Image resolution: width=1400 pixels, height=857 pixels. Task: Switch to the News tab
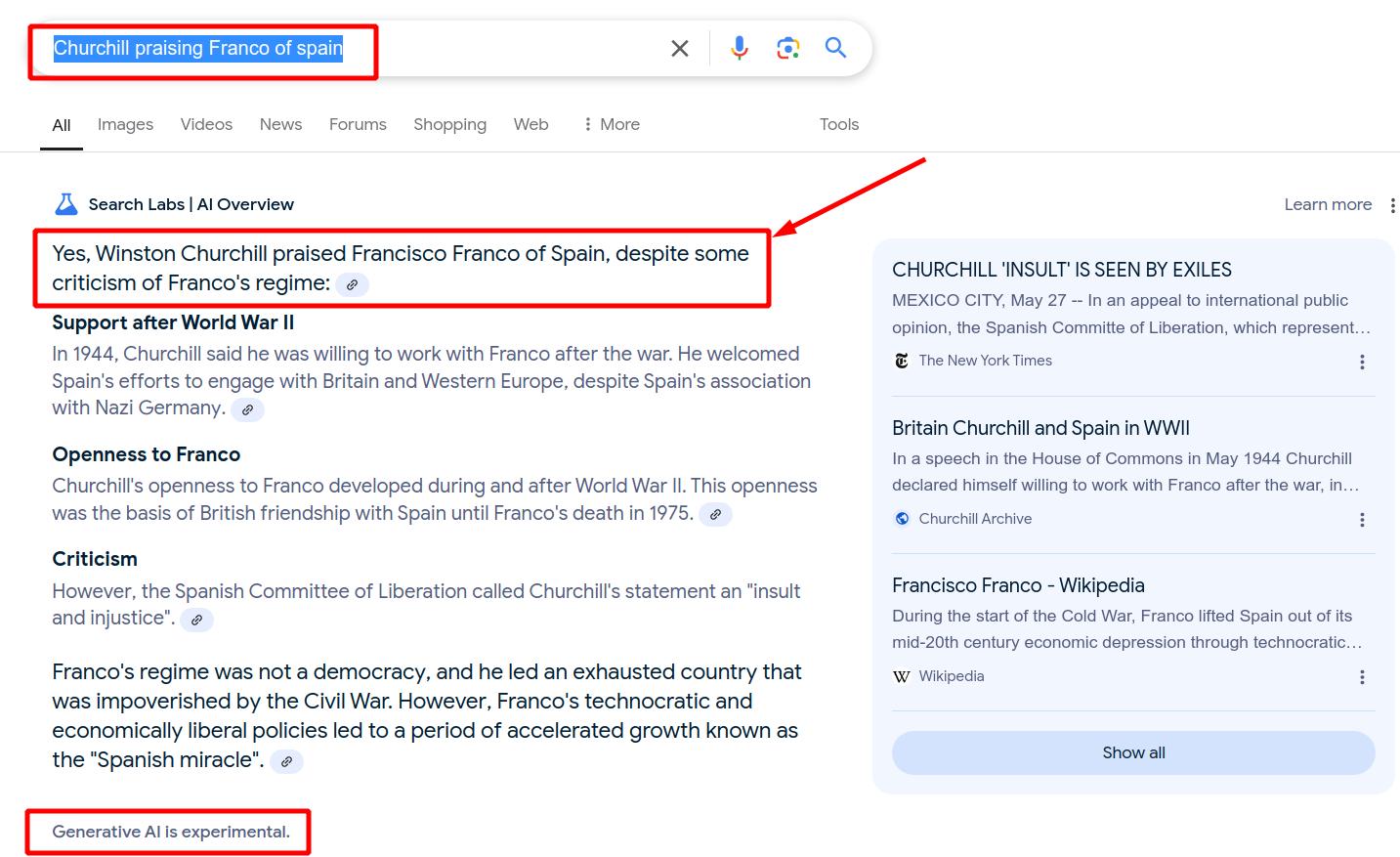coord(280,124)
